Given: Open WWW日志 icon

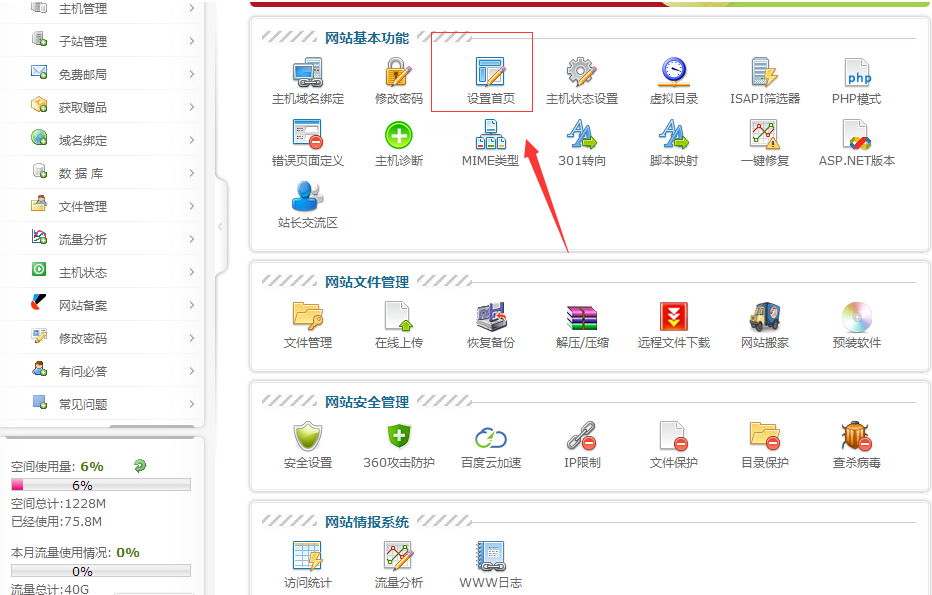Looking at the screenshot, I should click(x=490, y=556).
